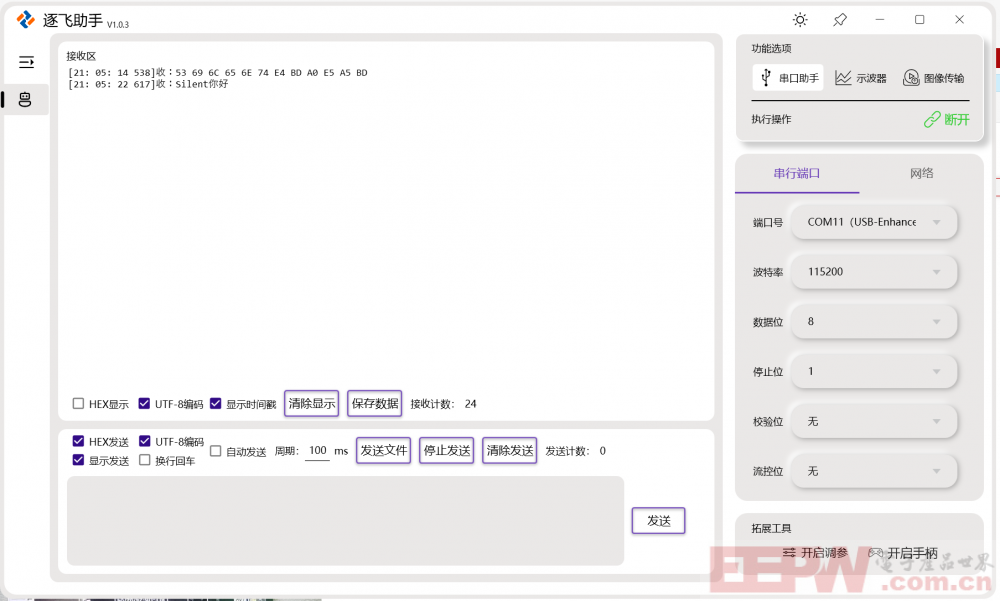
Task: Open the 停止位 dropdown showing 1
Action: tap(874, 371)
